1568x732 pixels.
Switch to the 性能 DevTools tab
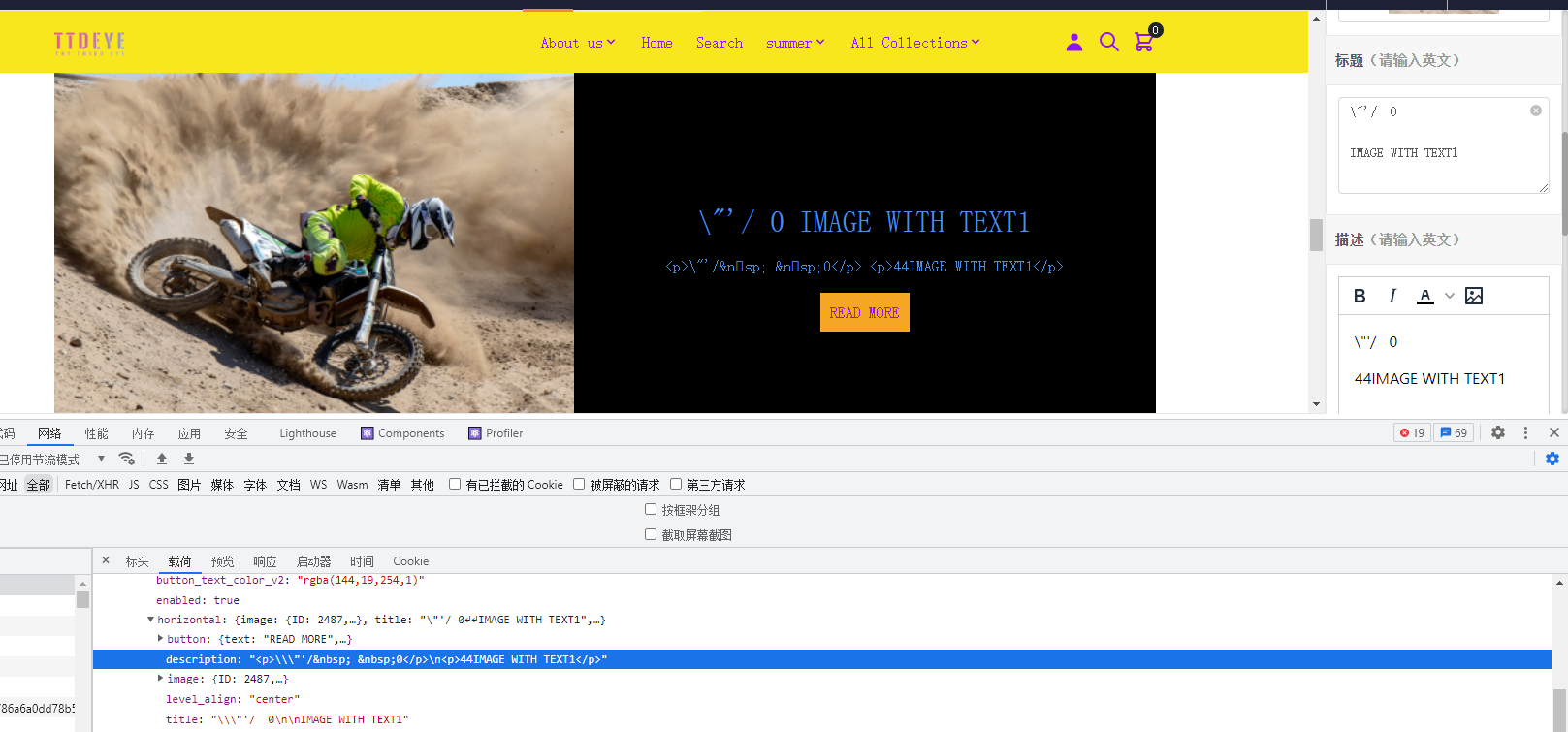pos(96,433)
